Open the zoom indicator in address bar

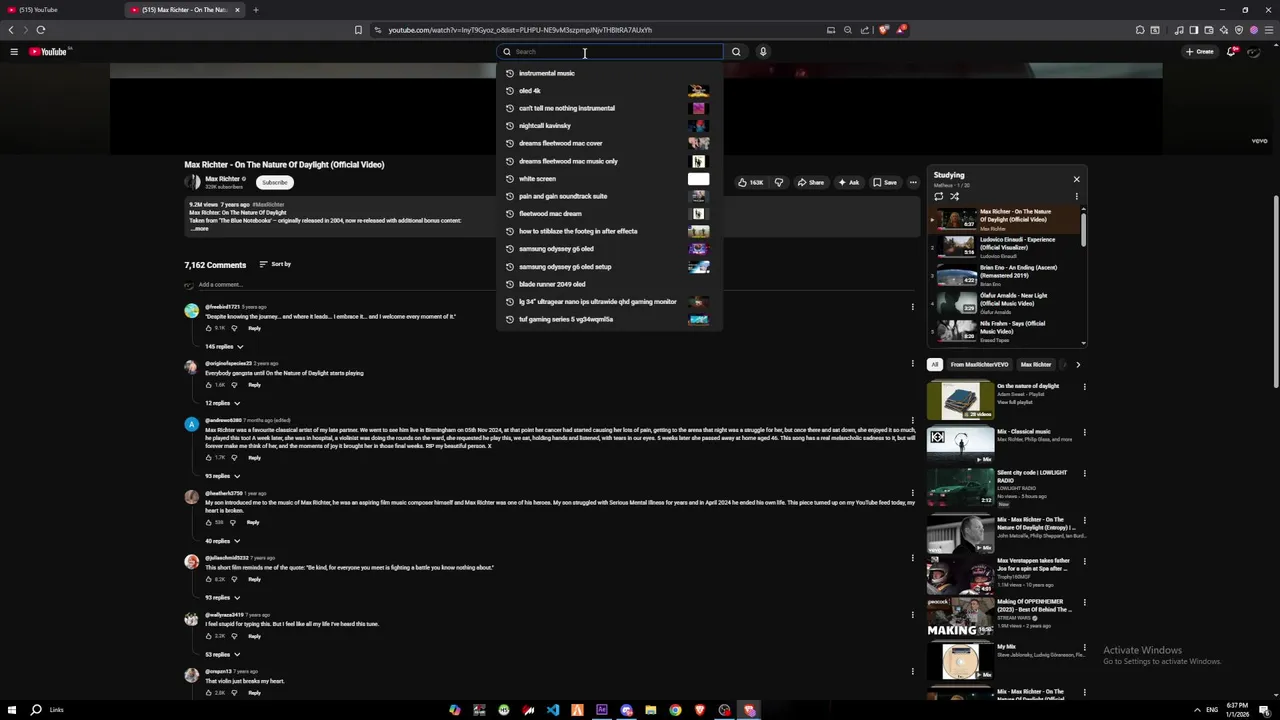point(848,30)
